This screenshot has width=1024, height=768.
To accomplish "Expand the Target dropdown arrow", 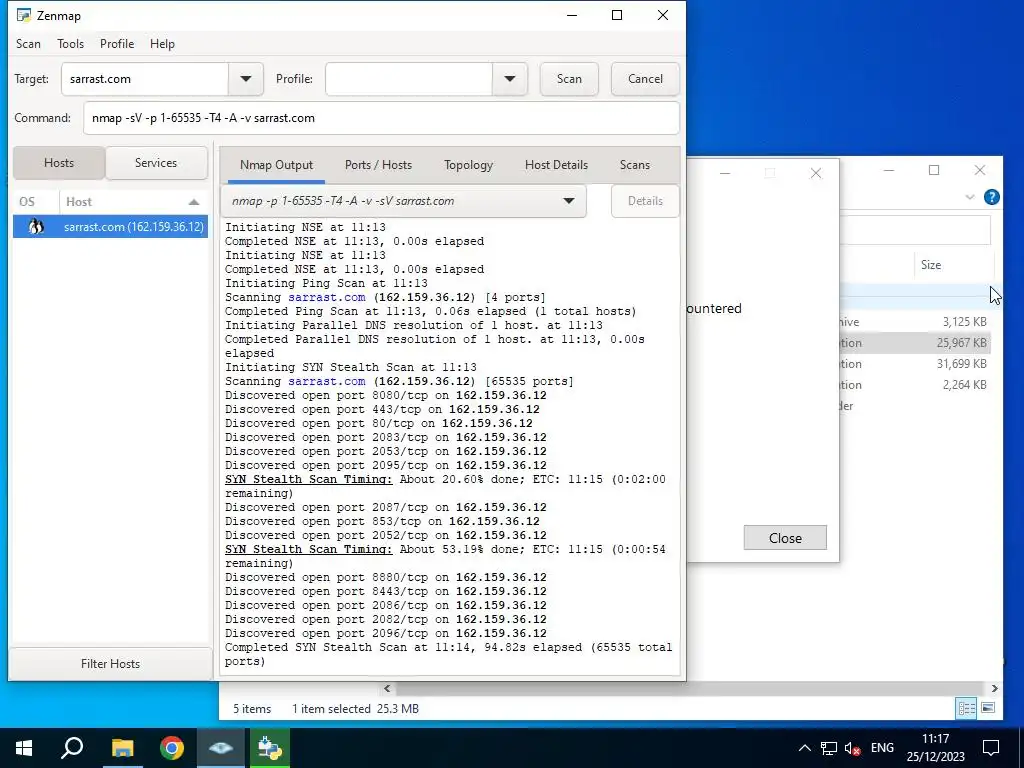I will [x=246, y=79].
